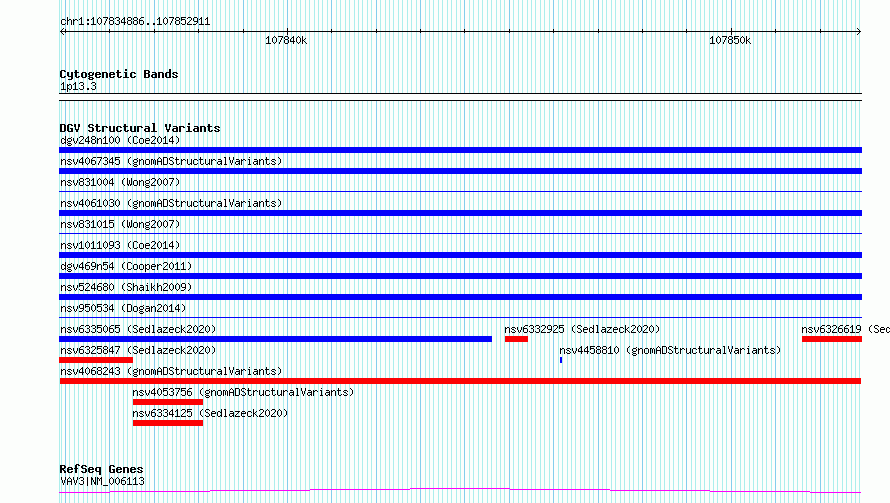
Task: Open nsv6332925 (Sedlazeck2020) variant
Action: point(582,329)
